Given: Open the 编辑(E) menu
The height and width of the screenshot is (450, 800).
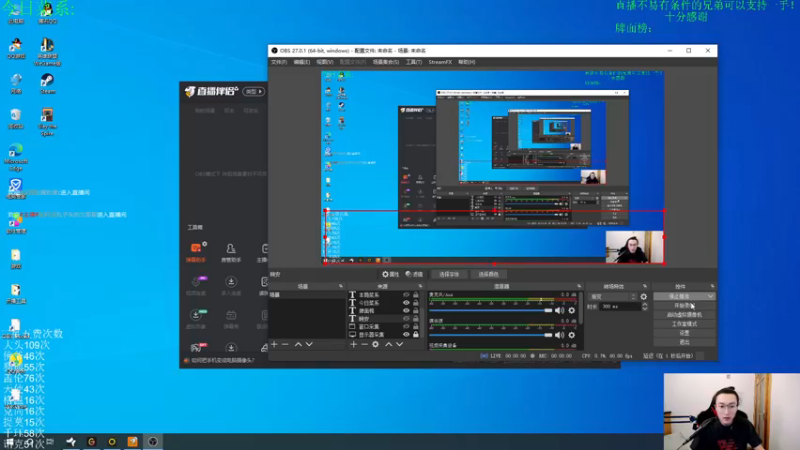Looking at the screenshot, I should (x=302, y=62).
